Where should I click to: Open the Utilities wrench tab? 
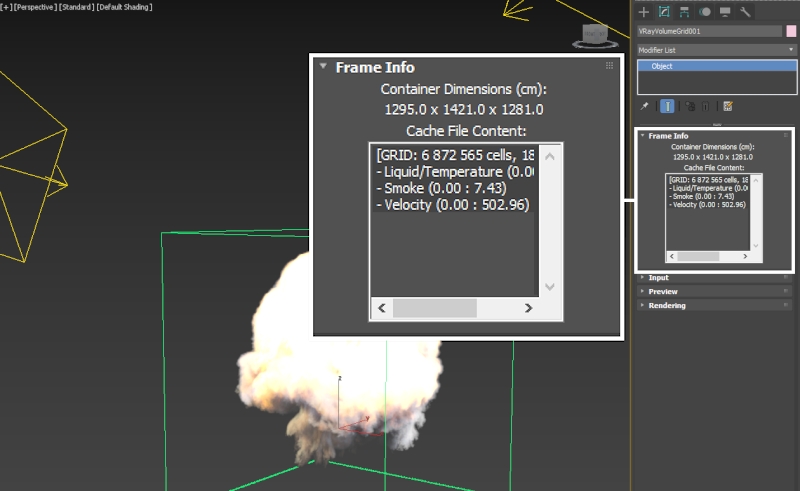pyautogui.click(x=745, y=12)
